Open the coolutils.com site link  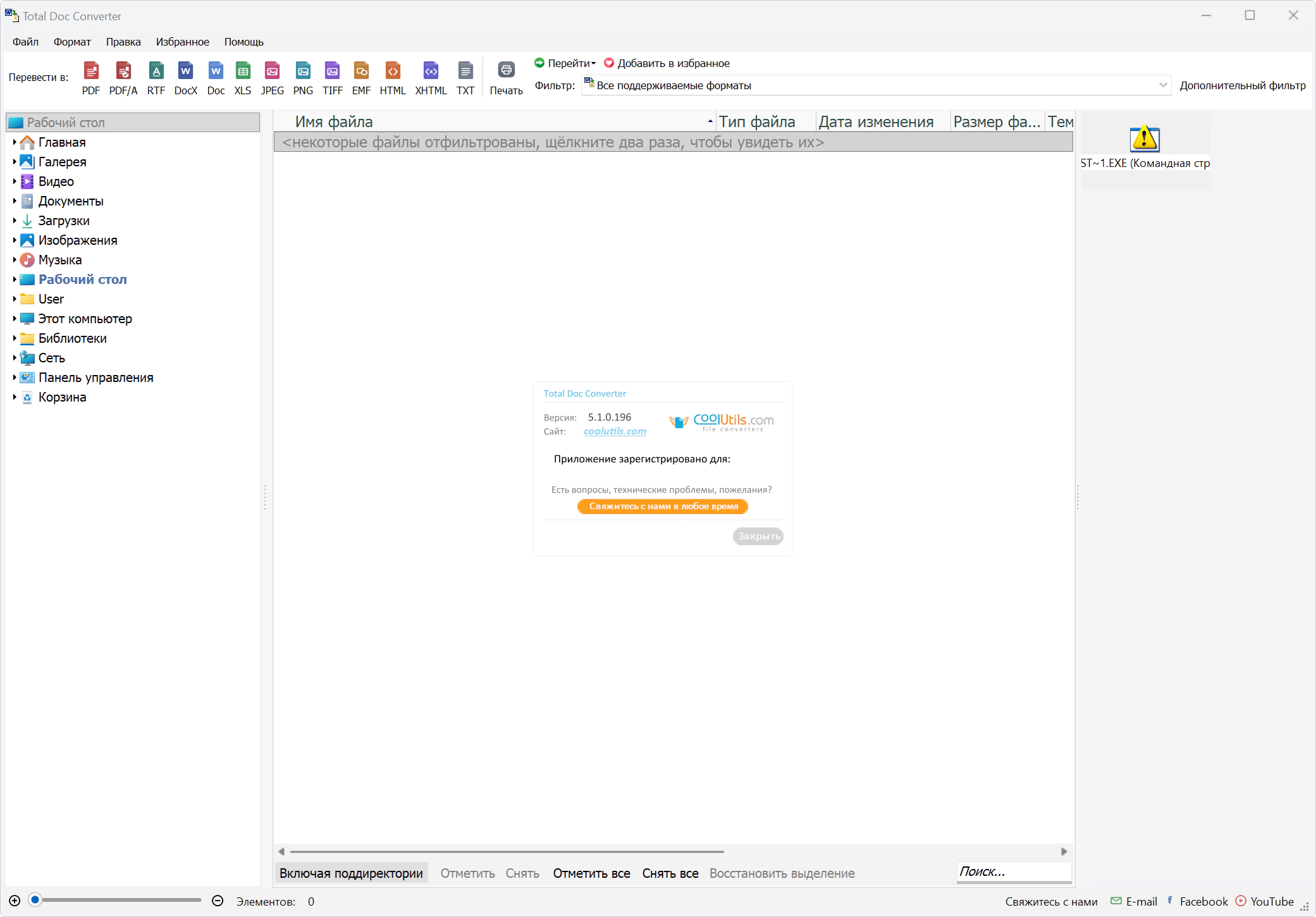pos(615,431)
